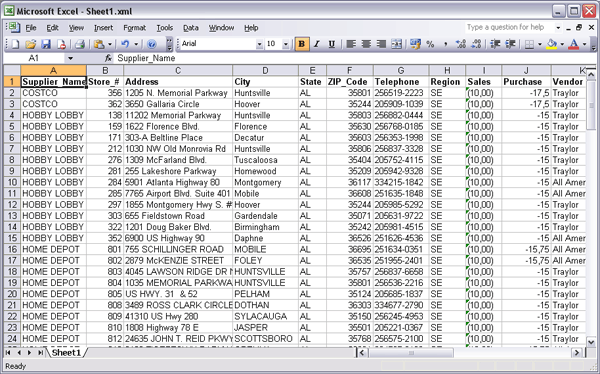This screenshot has width=600, height=374.
Task: Open the Fill Color dropdown arrow
Action: coord(562,44)
